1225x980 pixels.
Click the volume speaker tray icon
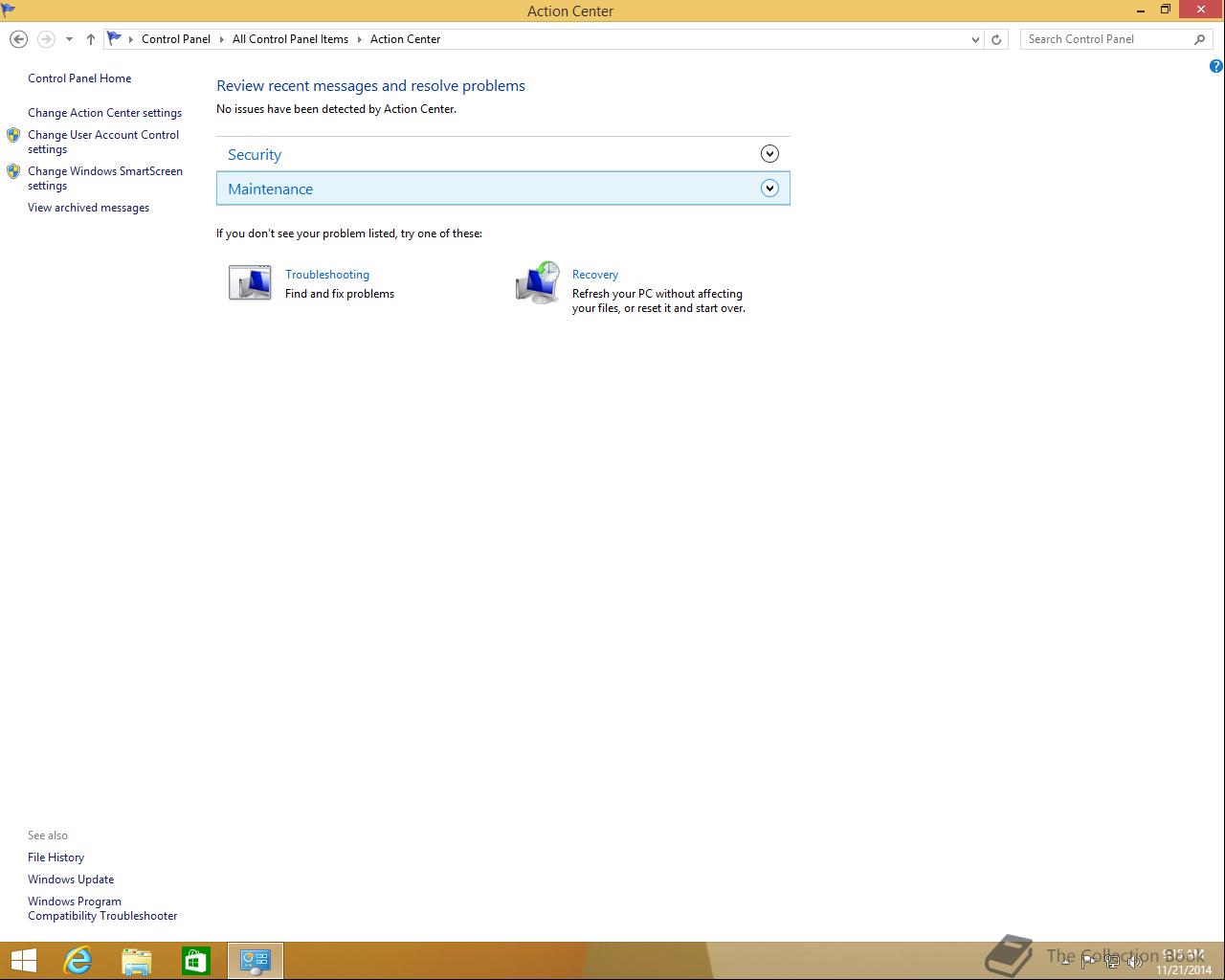[x=1134, y=962]
